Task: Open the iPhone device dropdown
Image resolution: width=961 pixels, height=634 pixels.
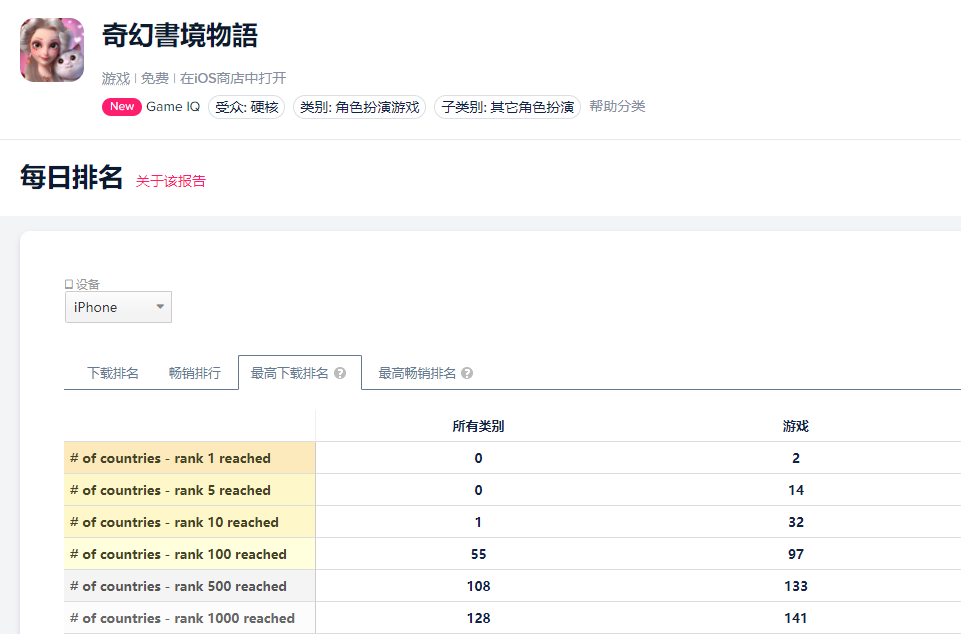Action: tap(118, 307)
